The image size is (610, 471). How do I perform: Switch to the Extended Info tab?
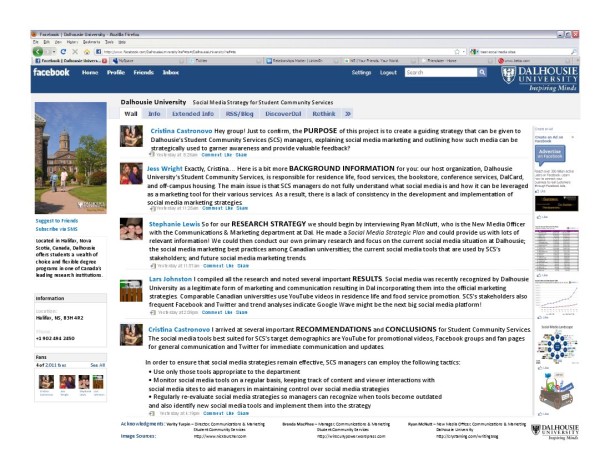(x=193, y=114)
